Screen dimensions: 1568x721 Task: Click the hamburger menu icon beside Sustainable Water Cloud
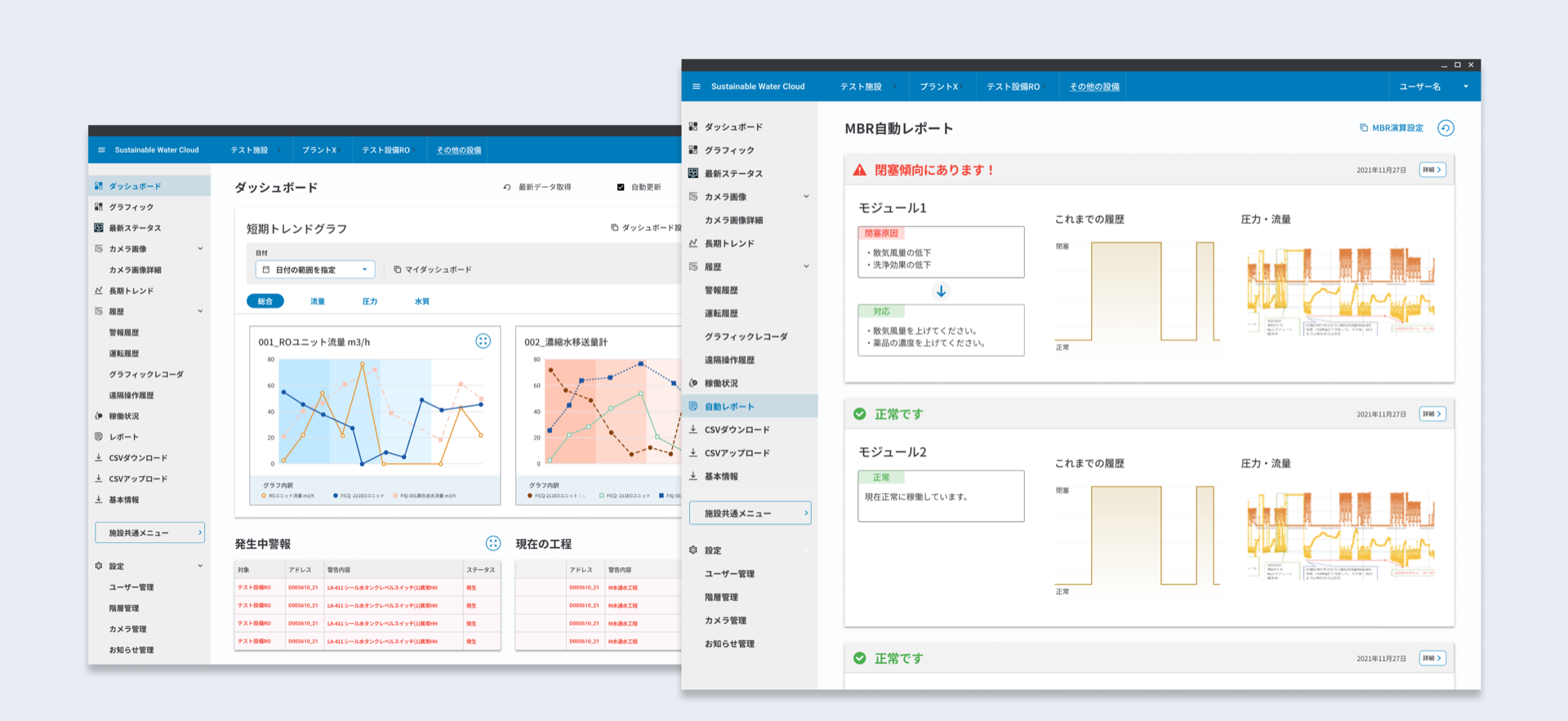[696, 87]
